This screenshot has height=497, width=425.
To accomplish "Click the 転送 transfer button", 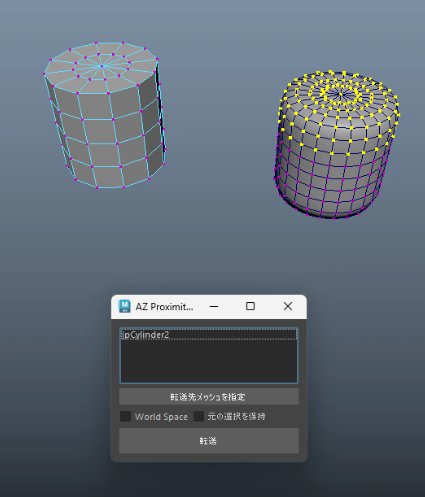I will tap(209, 441).
